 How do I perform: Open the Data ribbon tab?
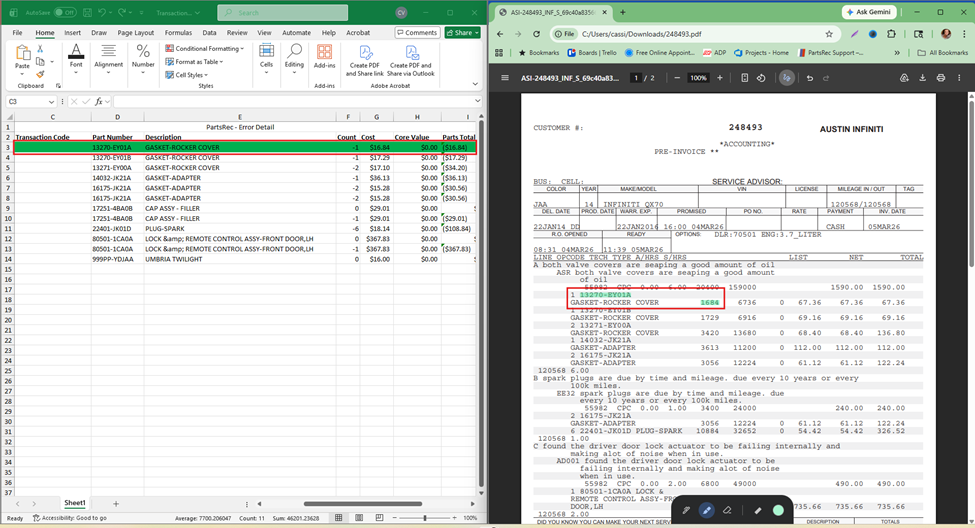(210, 32)
